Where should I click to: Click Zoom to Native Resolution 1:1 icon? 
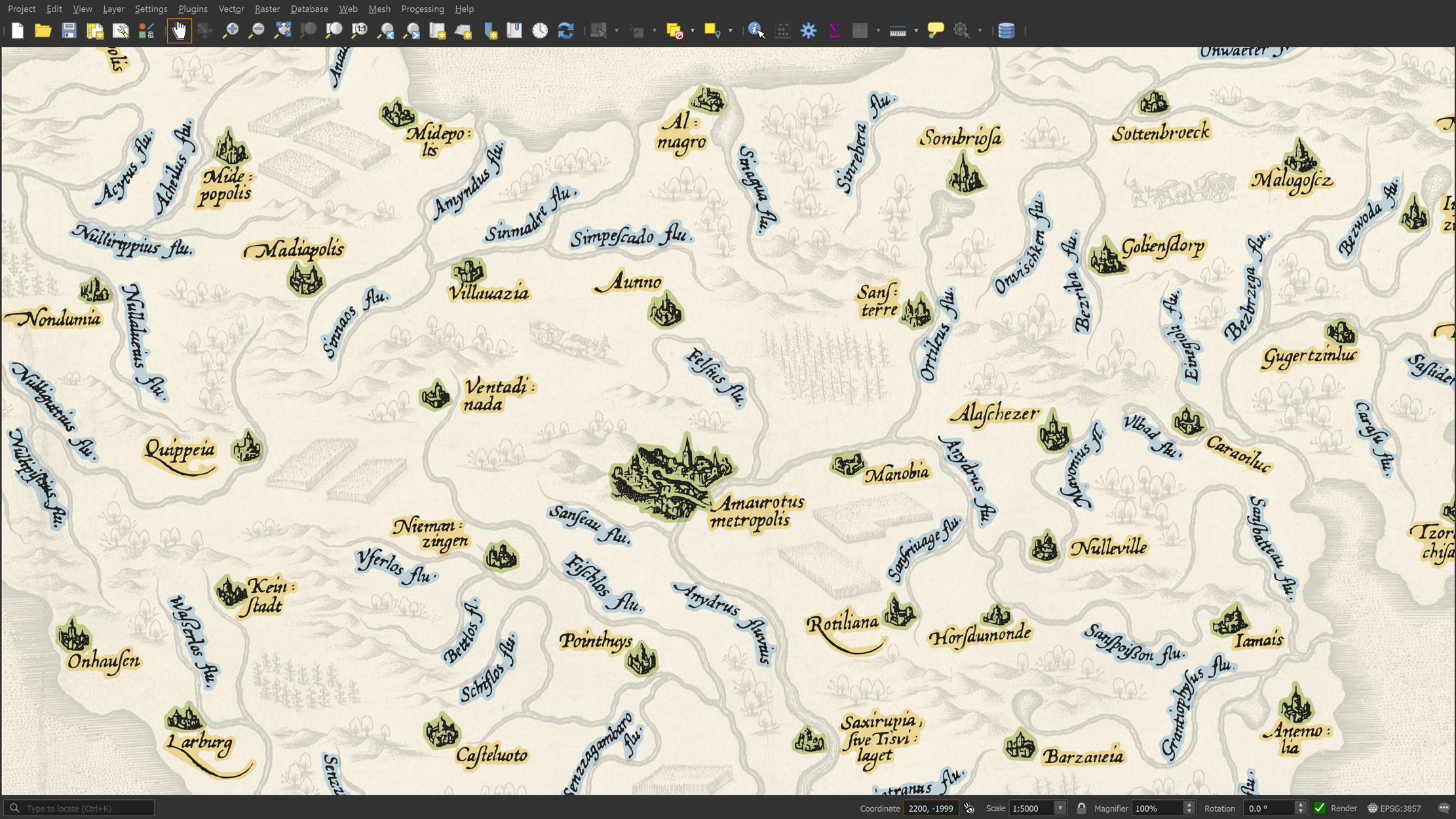pos(360,31)
